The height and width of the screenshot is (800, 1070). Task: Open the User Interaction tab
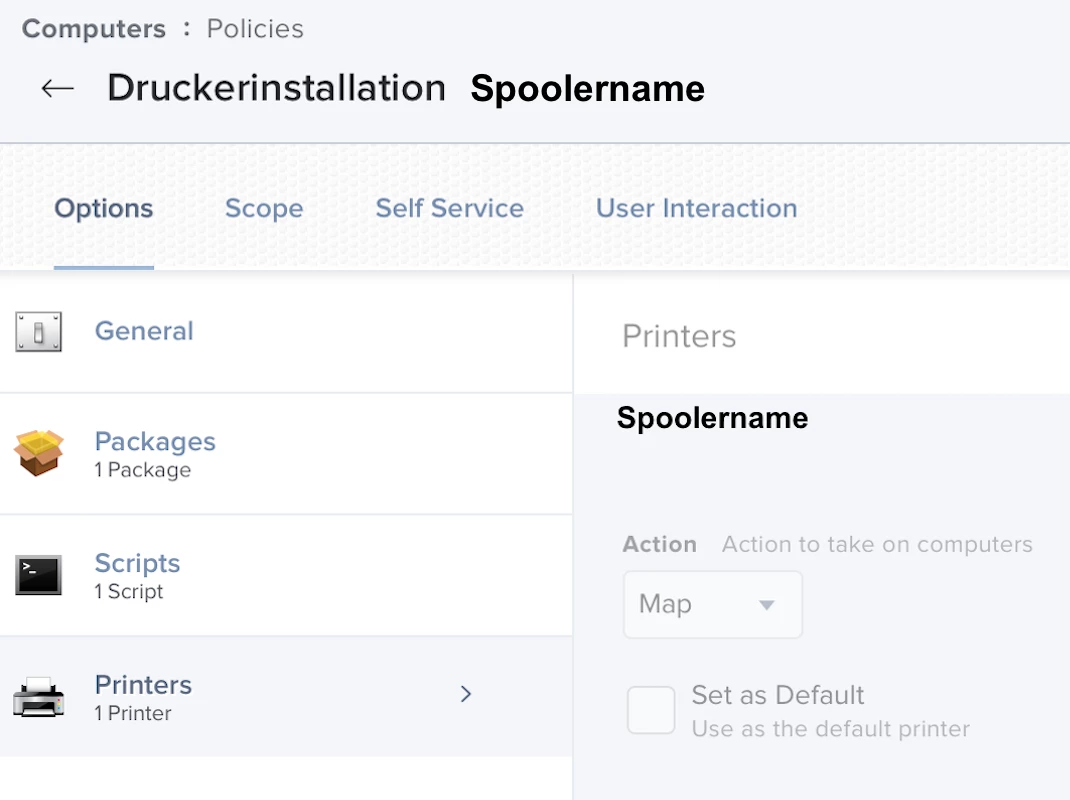[x=696, y=209]
